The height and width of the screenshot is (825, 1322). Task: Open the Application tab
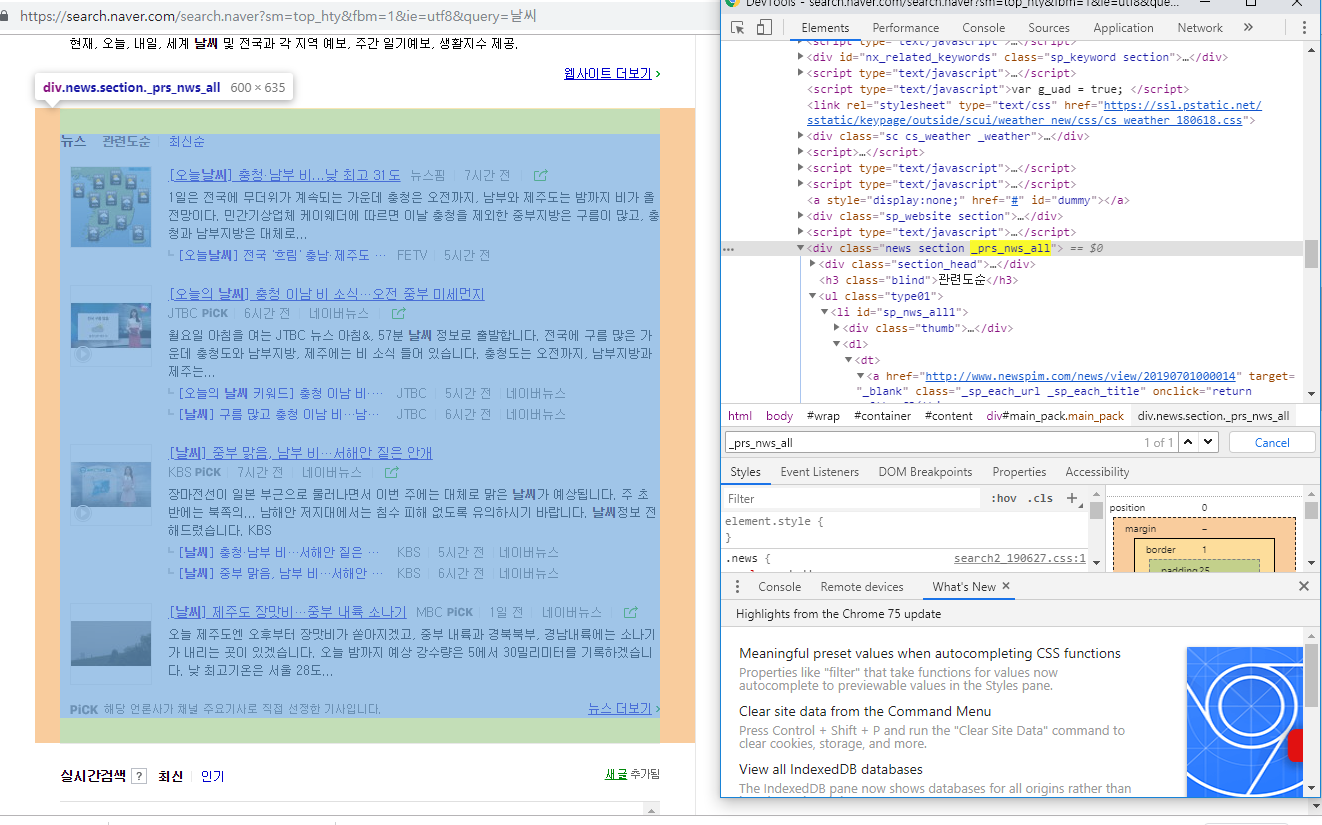click(1123, 28)
